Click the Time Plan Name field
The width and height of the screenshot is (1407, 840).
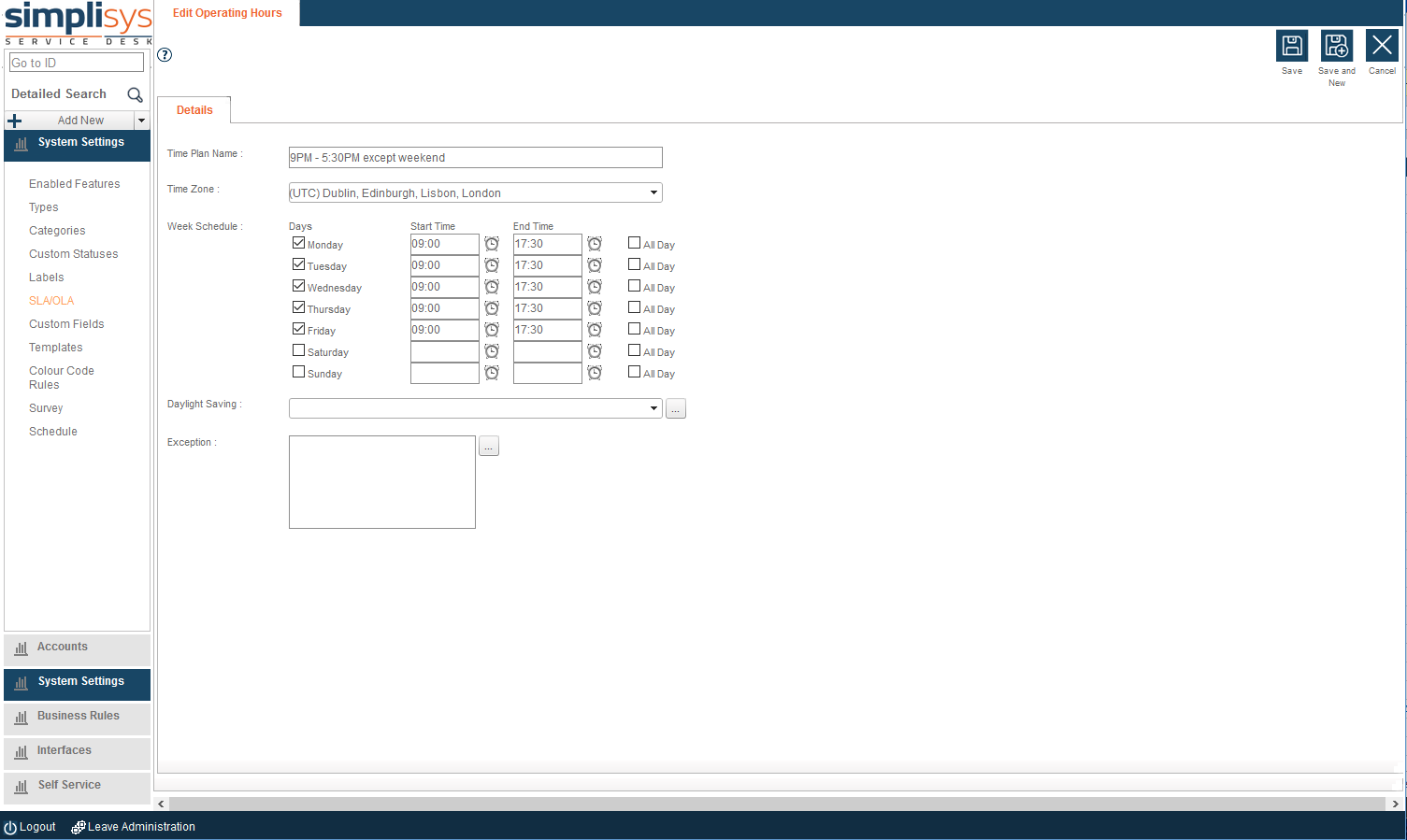point(475,158)
